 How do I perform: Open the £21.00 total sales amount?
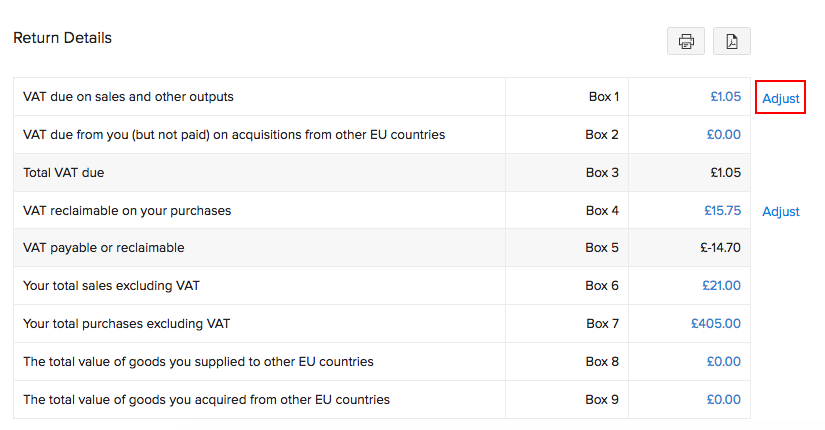(721, 285)
